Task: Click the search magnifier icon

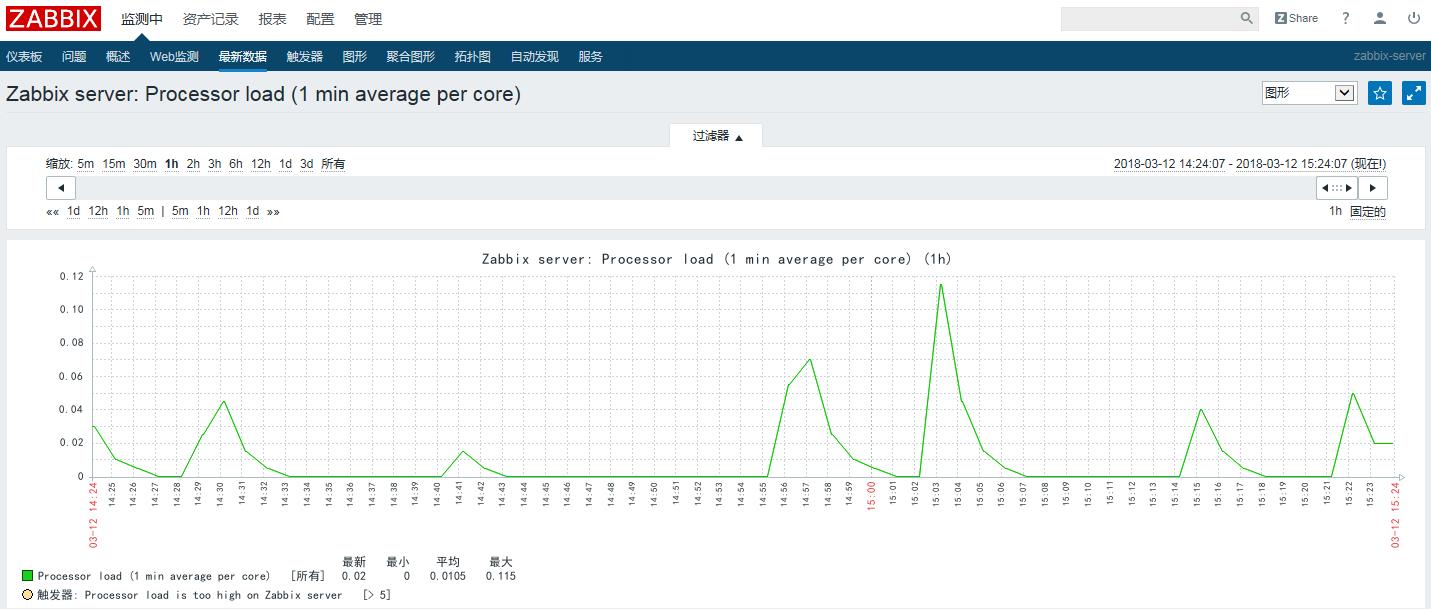Action: (1247, 18)
